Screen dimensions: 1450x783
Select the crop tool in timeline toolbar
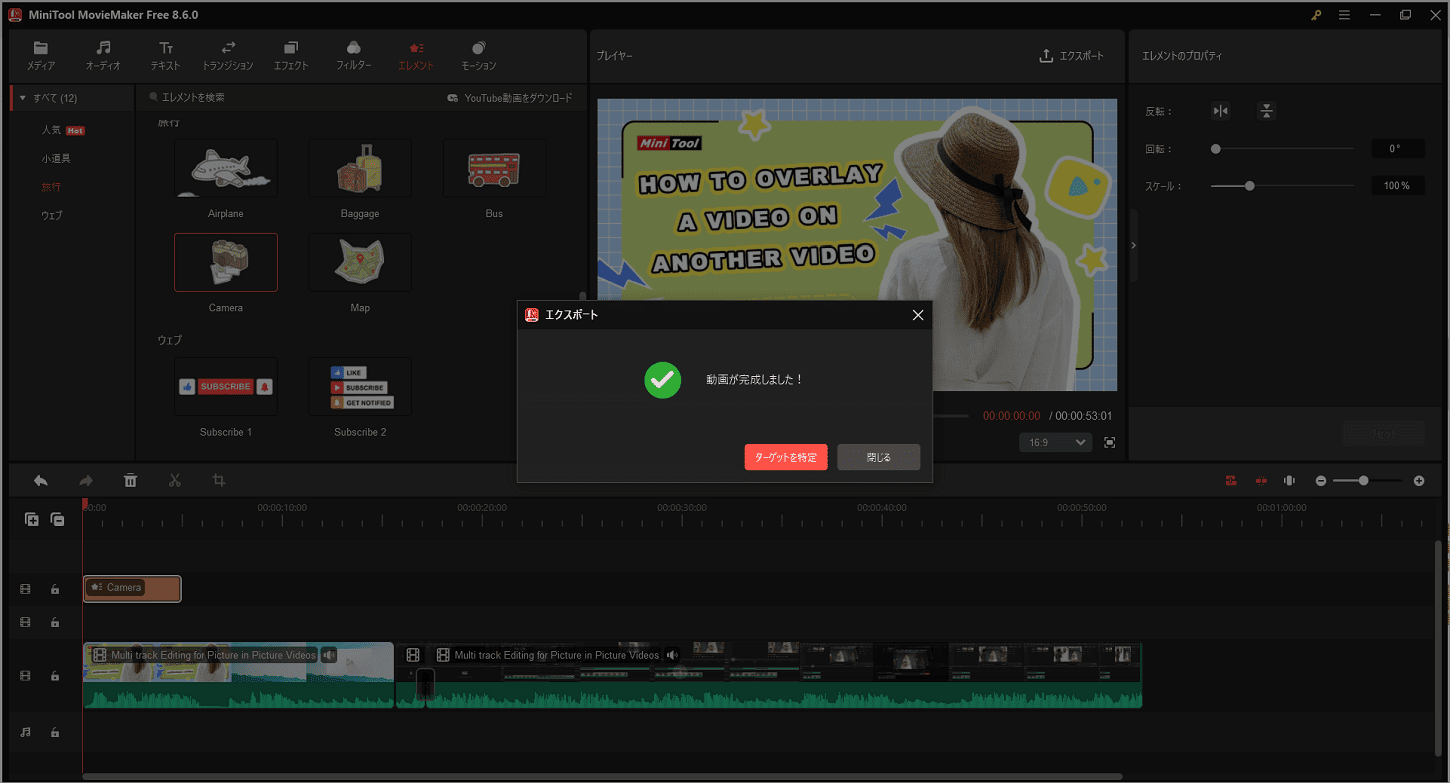219,481
